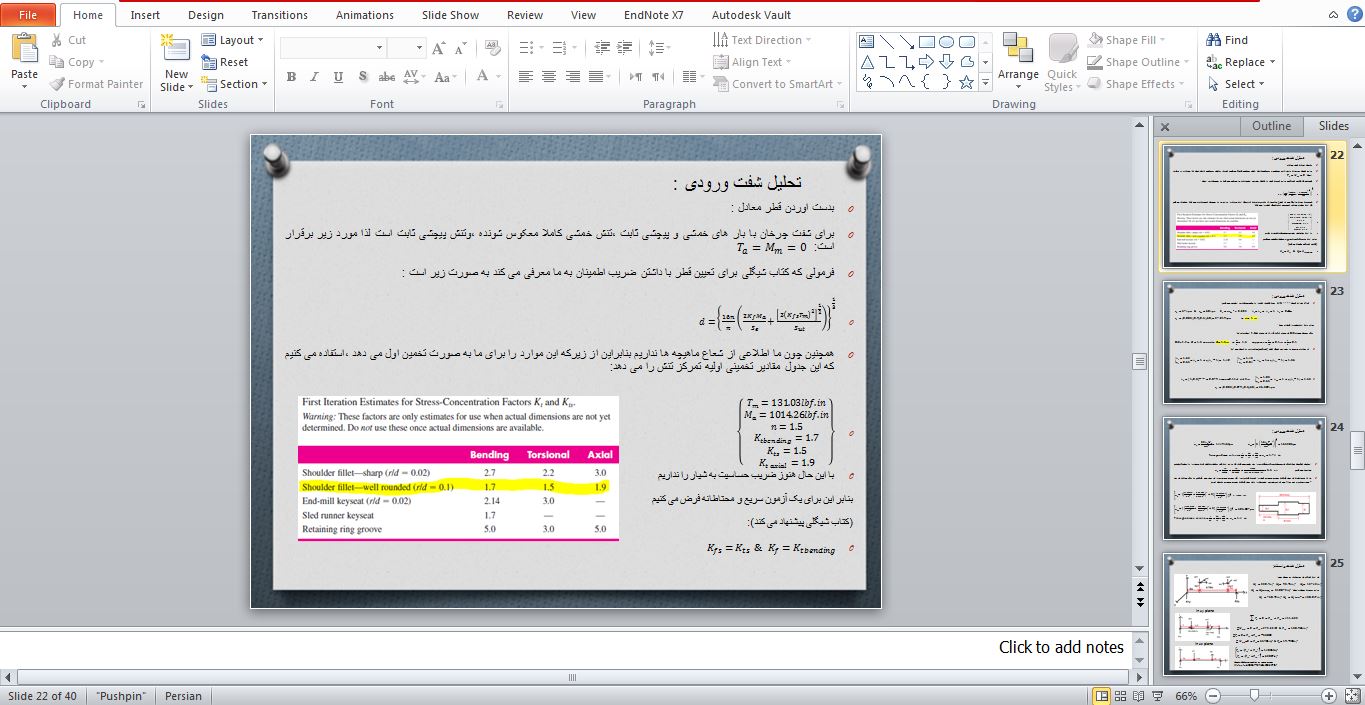Image resolution: width=1365 pixels, height=705 pixels.
Task: Open the Arrange dropdown
Action: (x=1018, y=62)
